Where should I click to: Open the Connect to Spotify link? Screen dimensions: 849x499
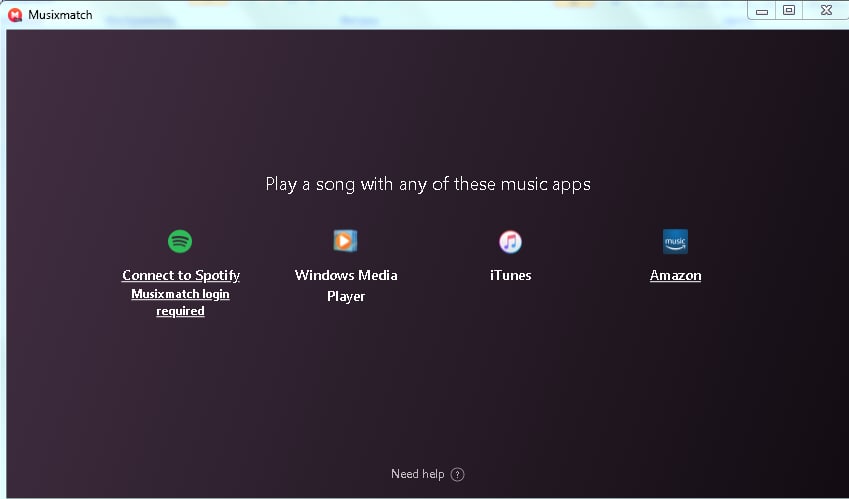coord(181,275)
